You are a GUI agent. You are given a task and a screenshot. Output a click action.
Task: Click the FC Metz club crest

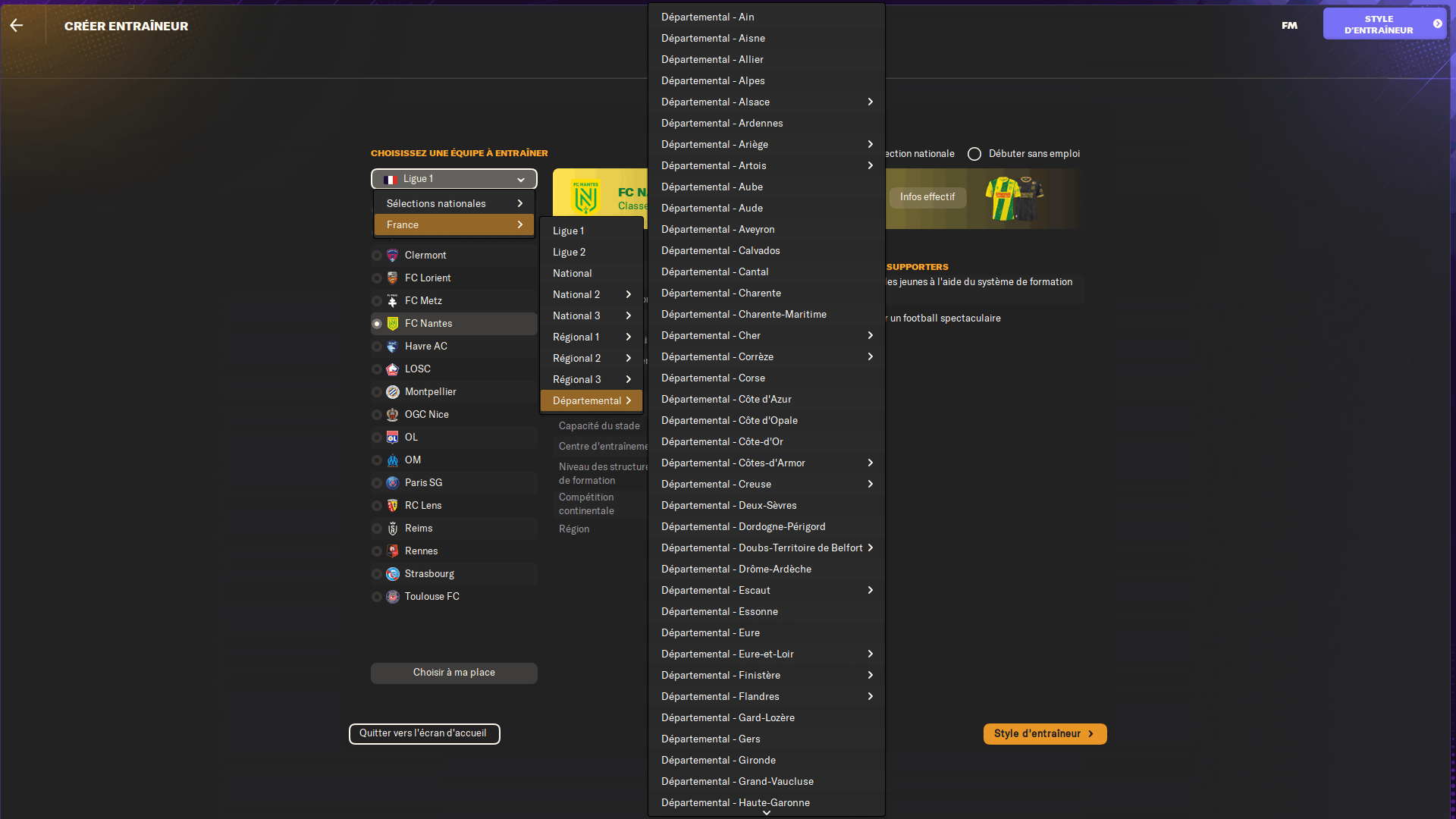tap(392, 301)
